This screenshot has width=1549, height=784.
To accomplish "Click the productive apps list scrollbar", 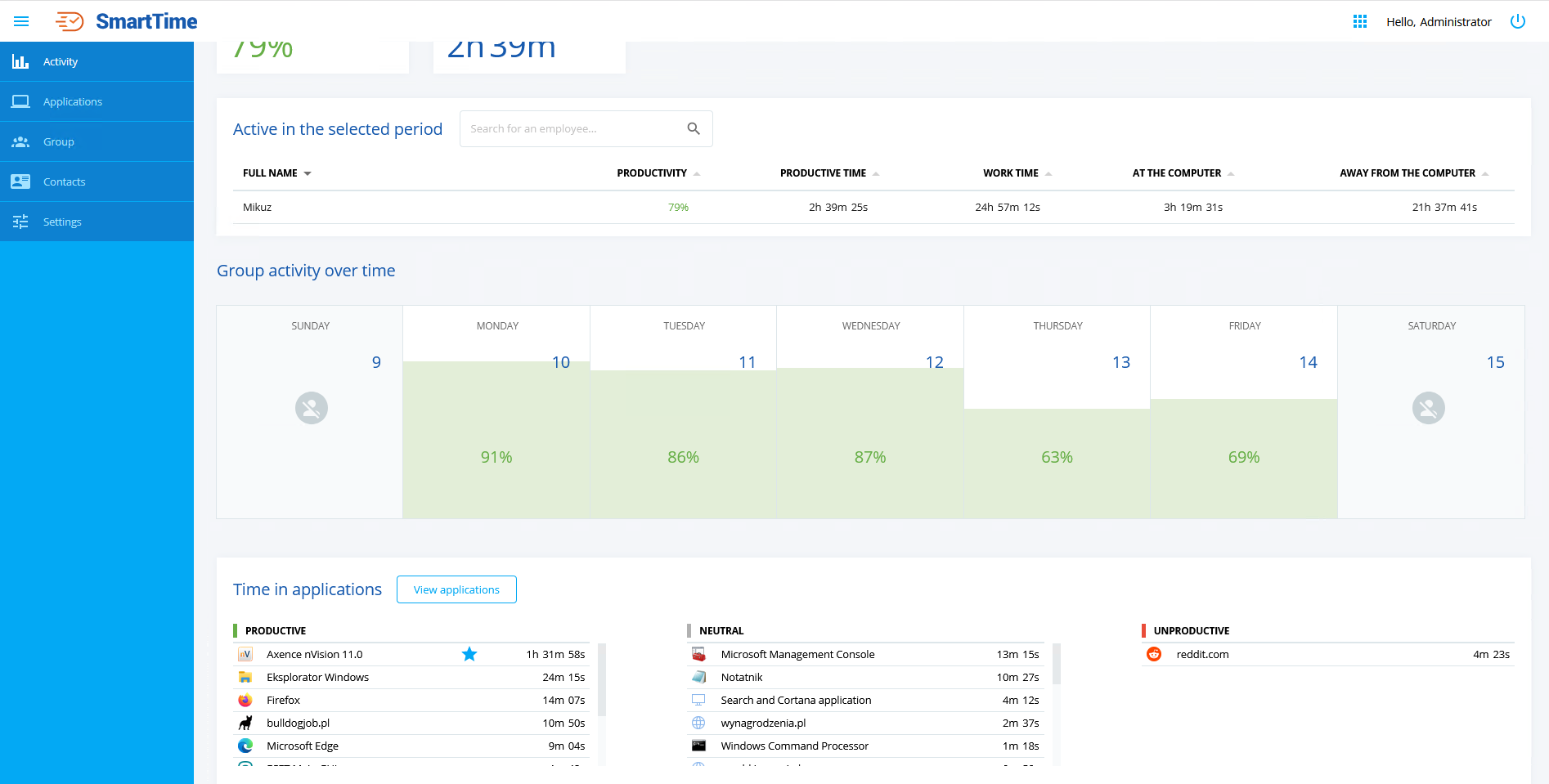I will (x=602, y=679).
